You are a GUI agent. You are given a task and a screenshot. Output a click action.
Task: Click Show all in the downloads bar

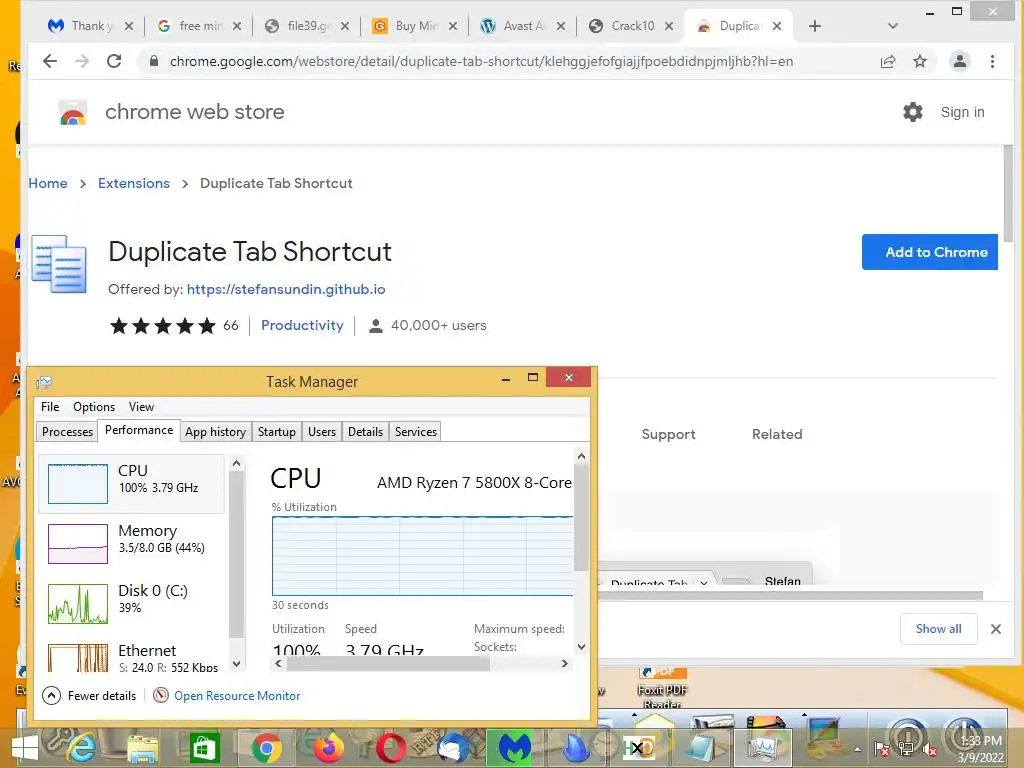(938, 629)
